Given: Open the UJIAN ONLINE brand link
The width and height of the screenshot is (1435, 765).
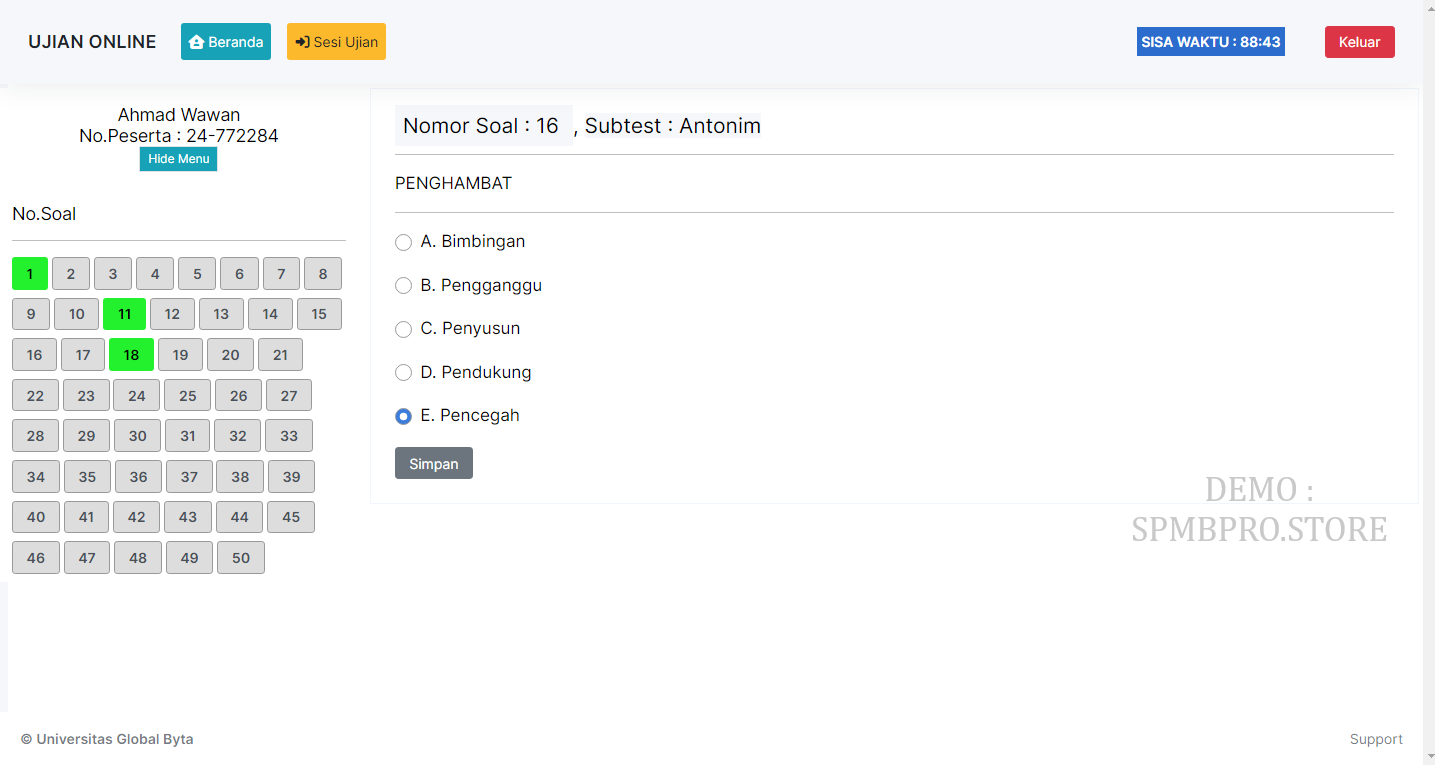Looking at the screenshot, I should (x=92, y=42).
